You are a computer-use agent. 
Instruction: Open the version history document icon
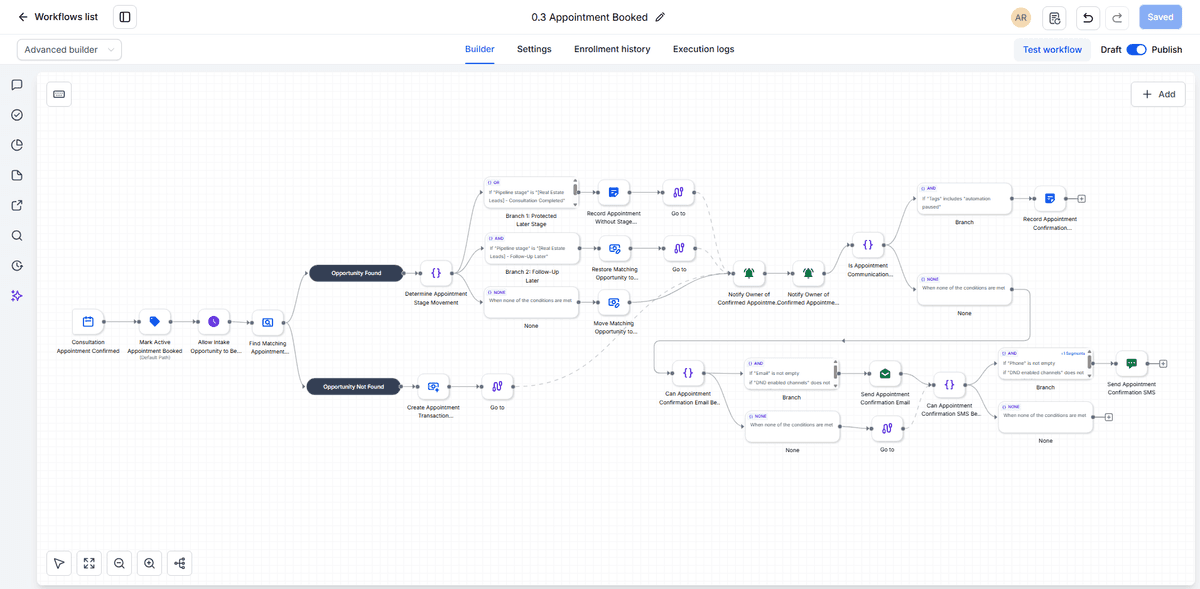(1054, 17)
